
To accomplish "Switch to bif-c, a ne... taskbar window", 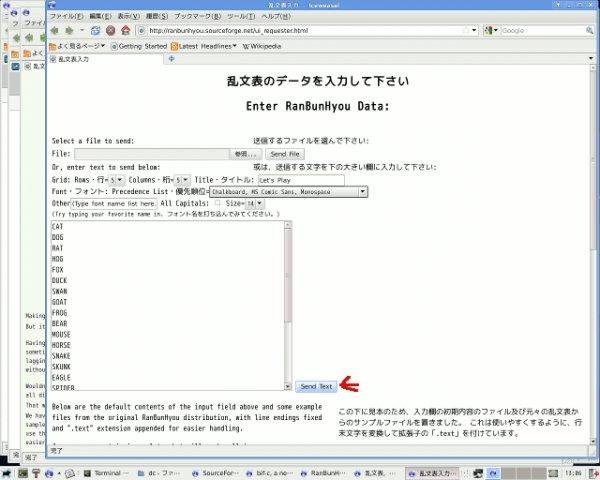I will coord(269,473).
